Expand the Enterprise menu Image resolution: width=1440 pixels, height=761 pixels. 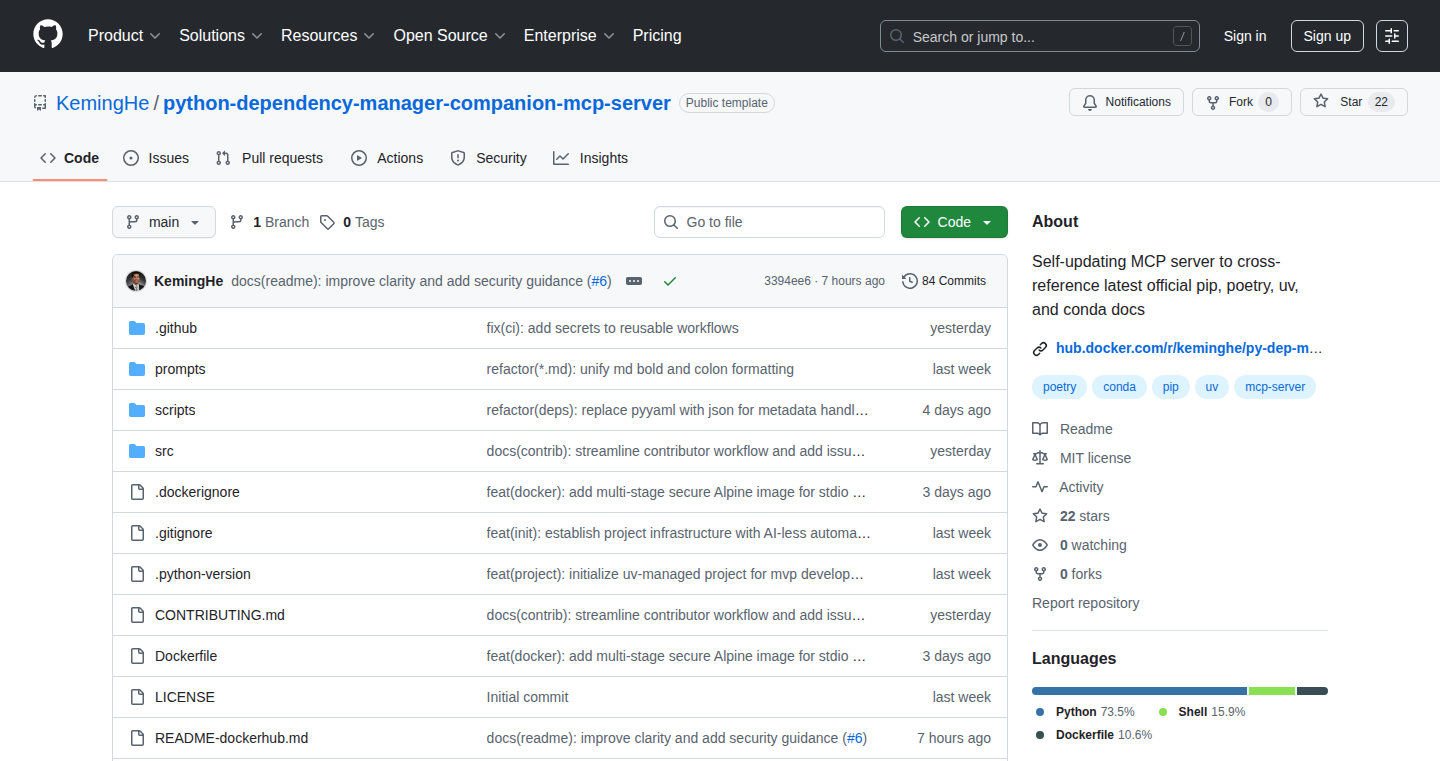569,35
